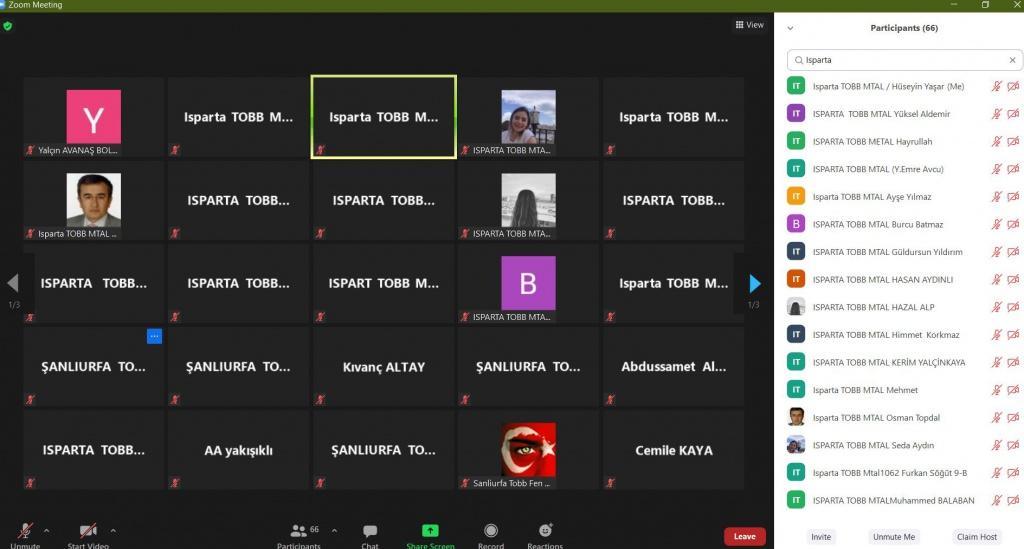The image size is (1024, 549).
Task: Select participant Yüksel Aldemir in list
Action: (x=904, y=114)
